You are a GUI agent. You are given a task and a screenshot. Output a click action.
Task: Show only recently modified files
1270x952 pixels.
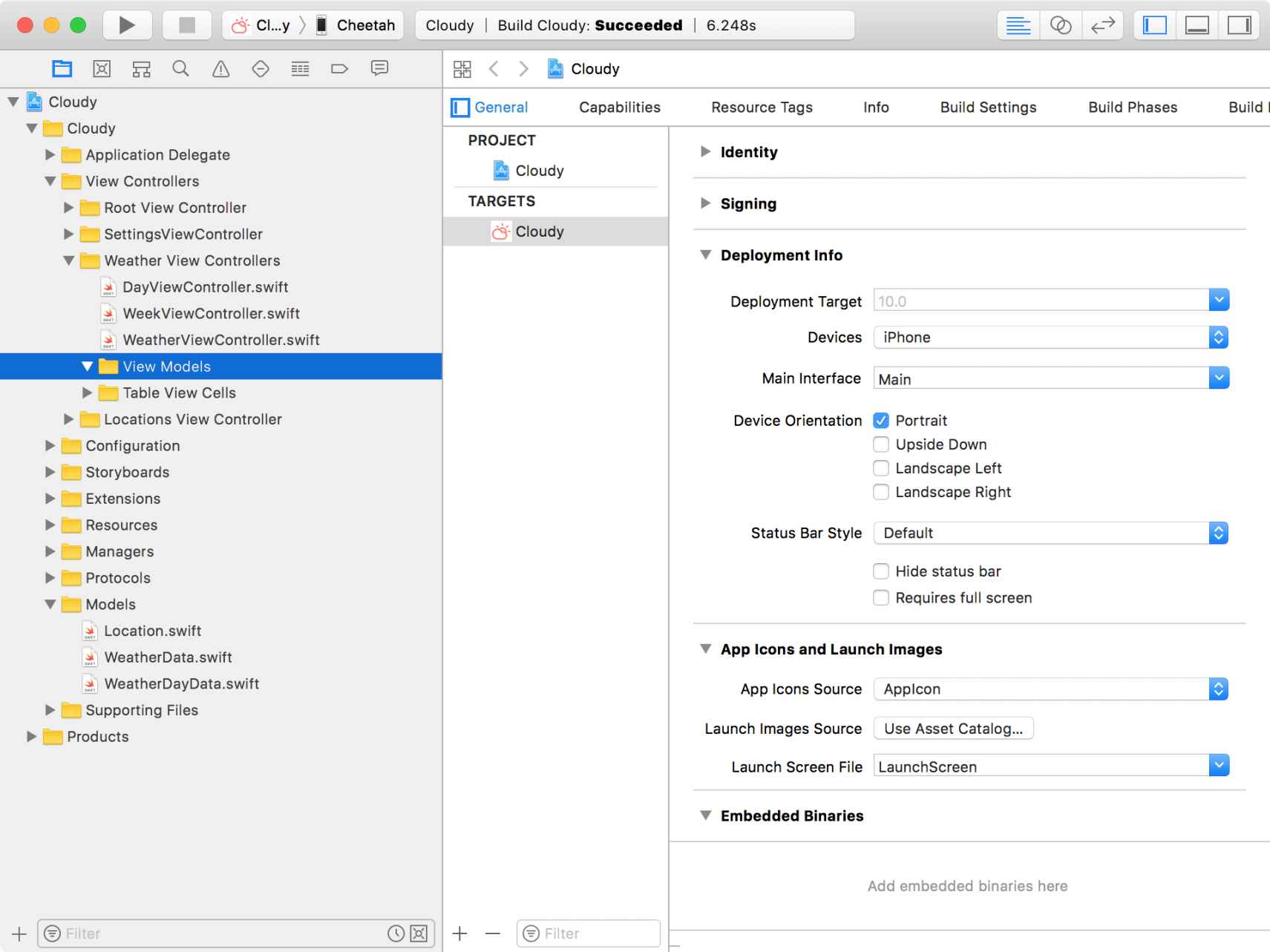tap(396, 933)
